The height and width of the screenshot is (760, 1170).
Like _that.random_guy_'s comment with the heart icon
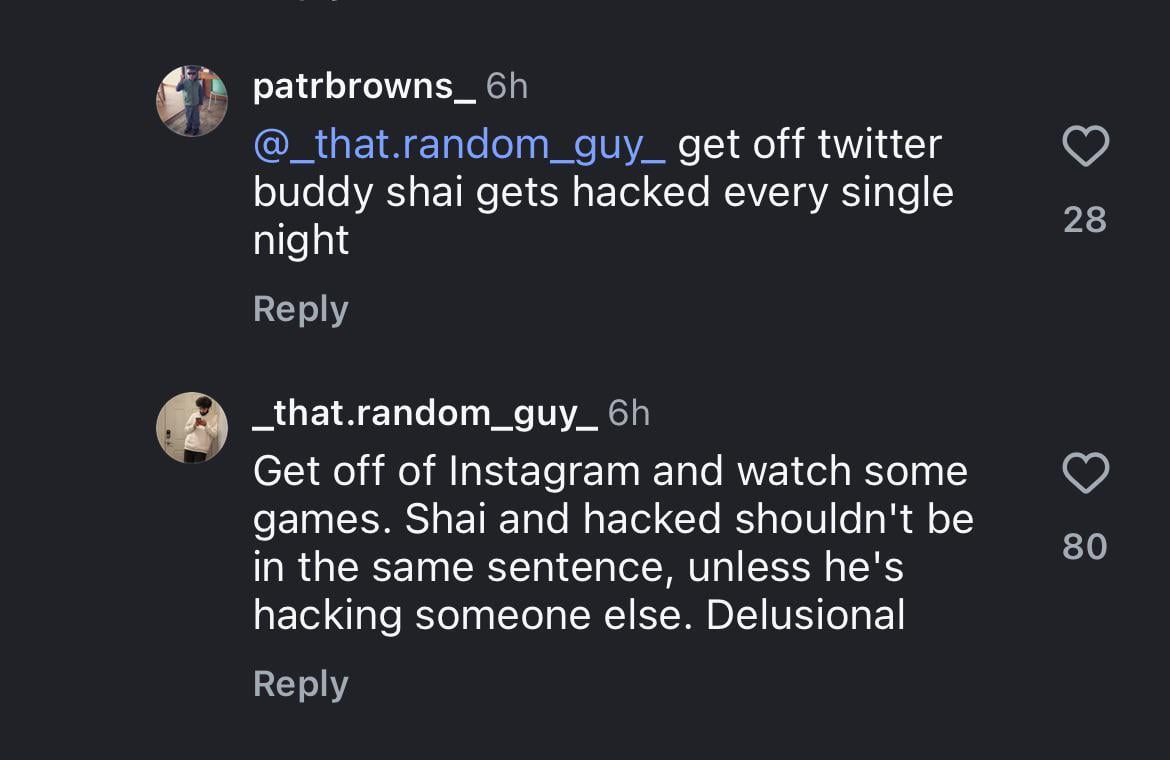tap(1085, 473)
